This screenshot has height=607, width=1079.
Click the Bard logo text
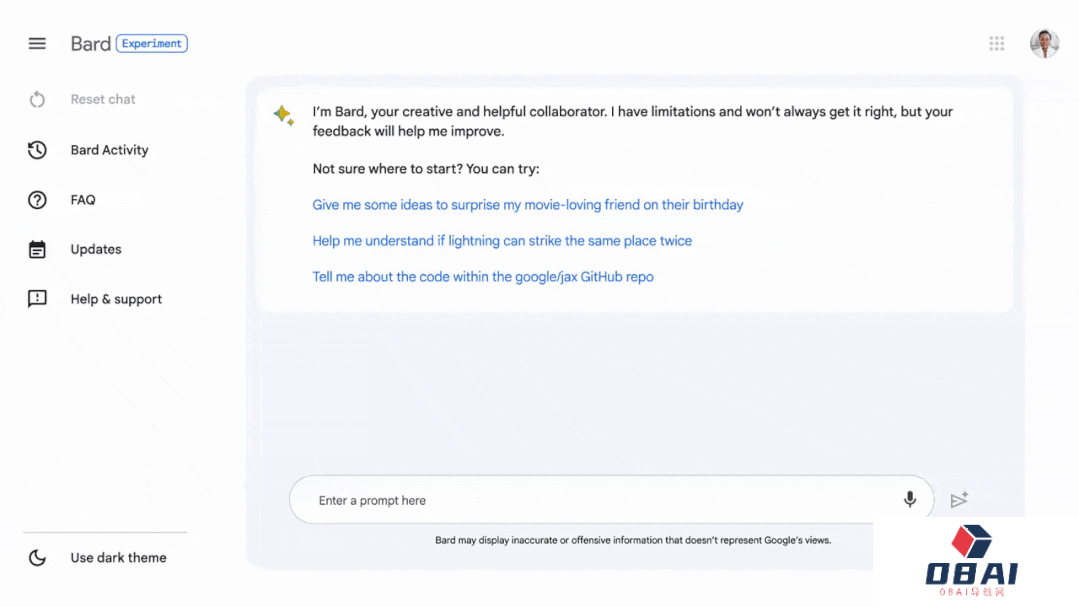pyautogui.click(x=90, y=43)
